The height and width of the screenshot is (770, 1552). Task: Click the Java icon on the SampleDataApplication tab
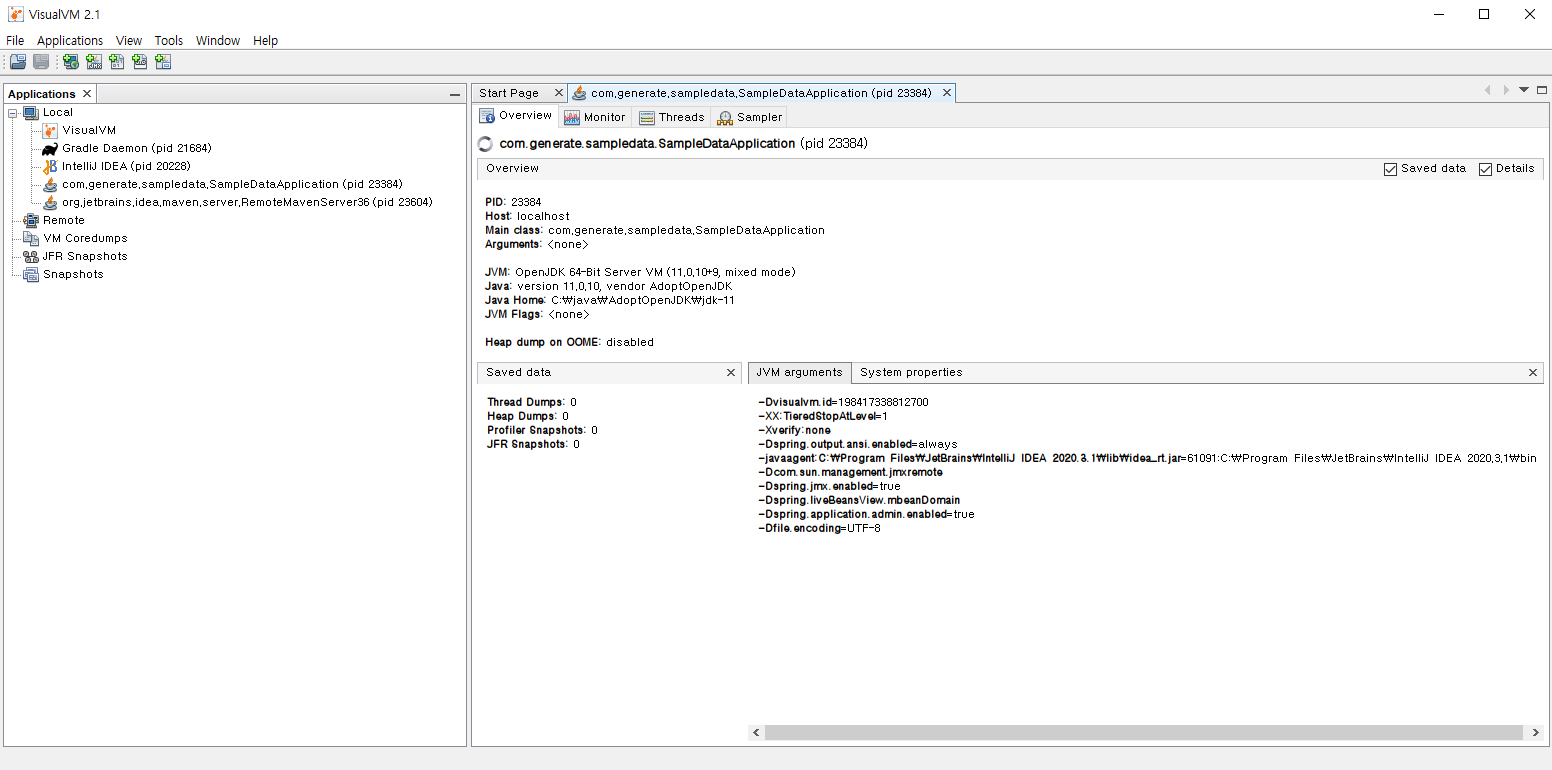(579, 93)
